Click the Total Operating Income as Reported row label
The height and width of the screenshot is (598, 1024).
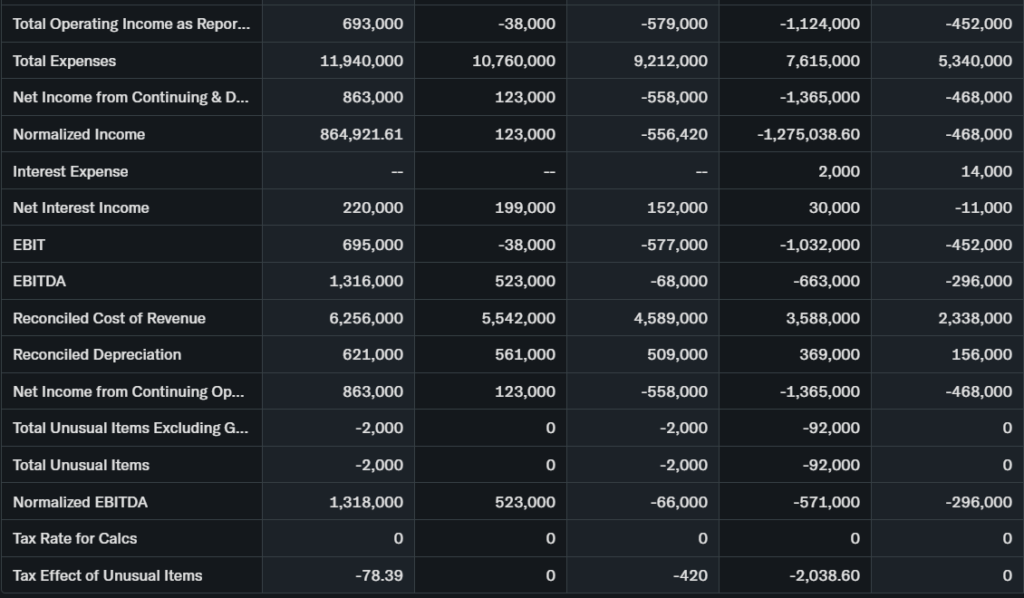click(x=130, y=24)
